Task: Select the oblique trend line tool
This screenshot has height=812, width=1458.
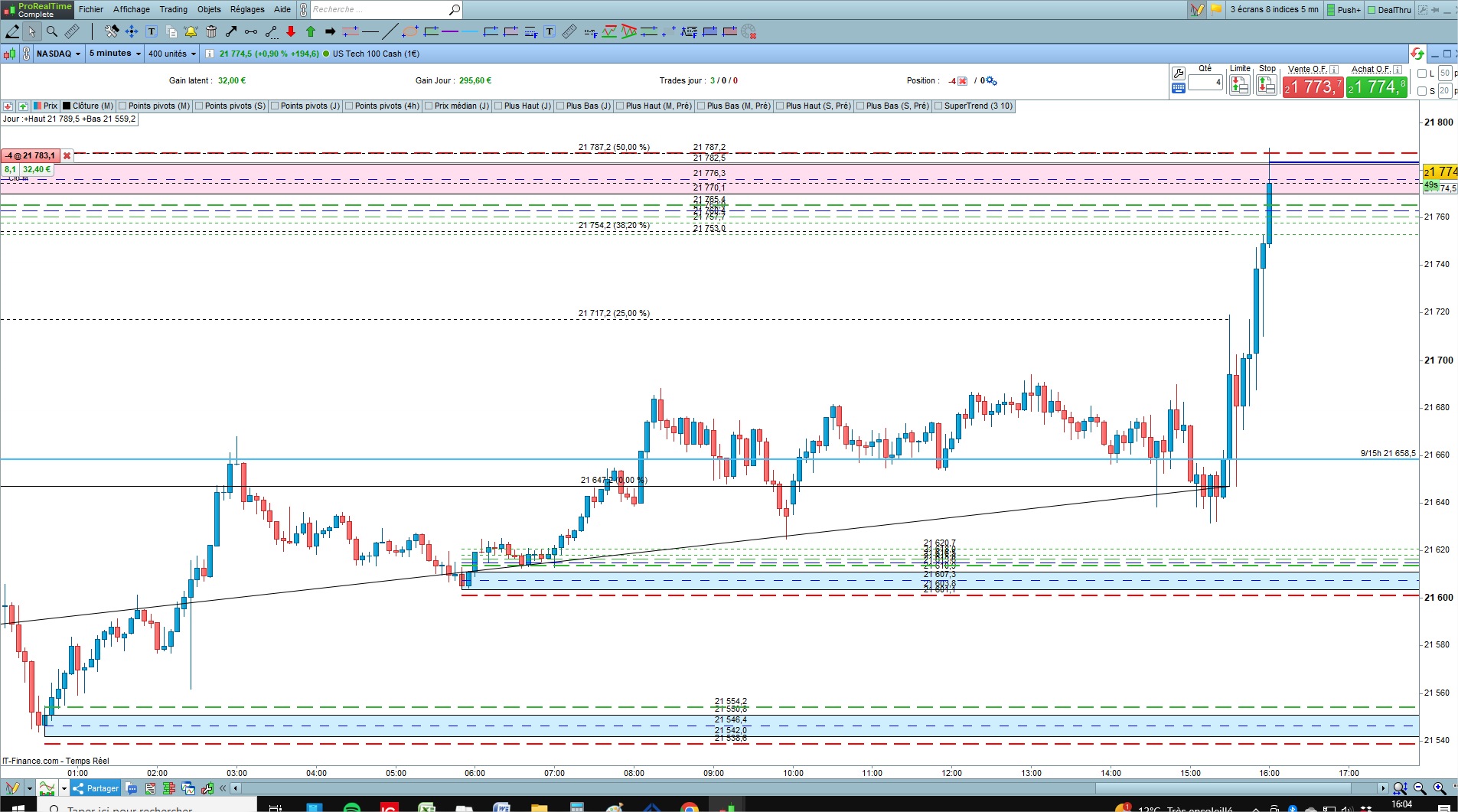Action: 390,31
